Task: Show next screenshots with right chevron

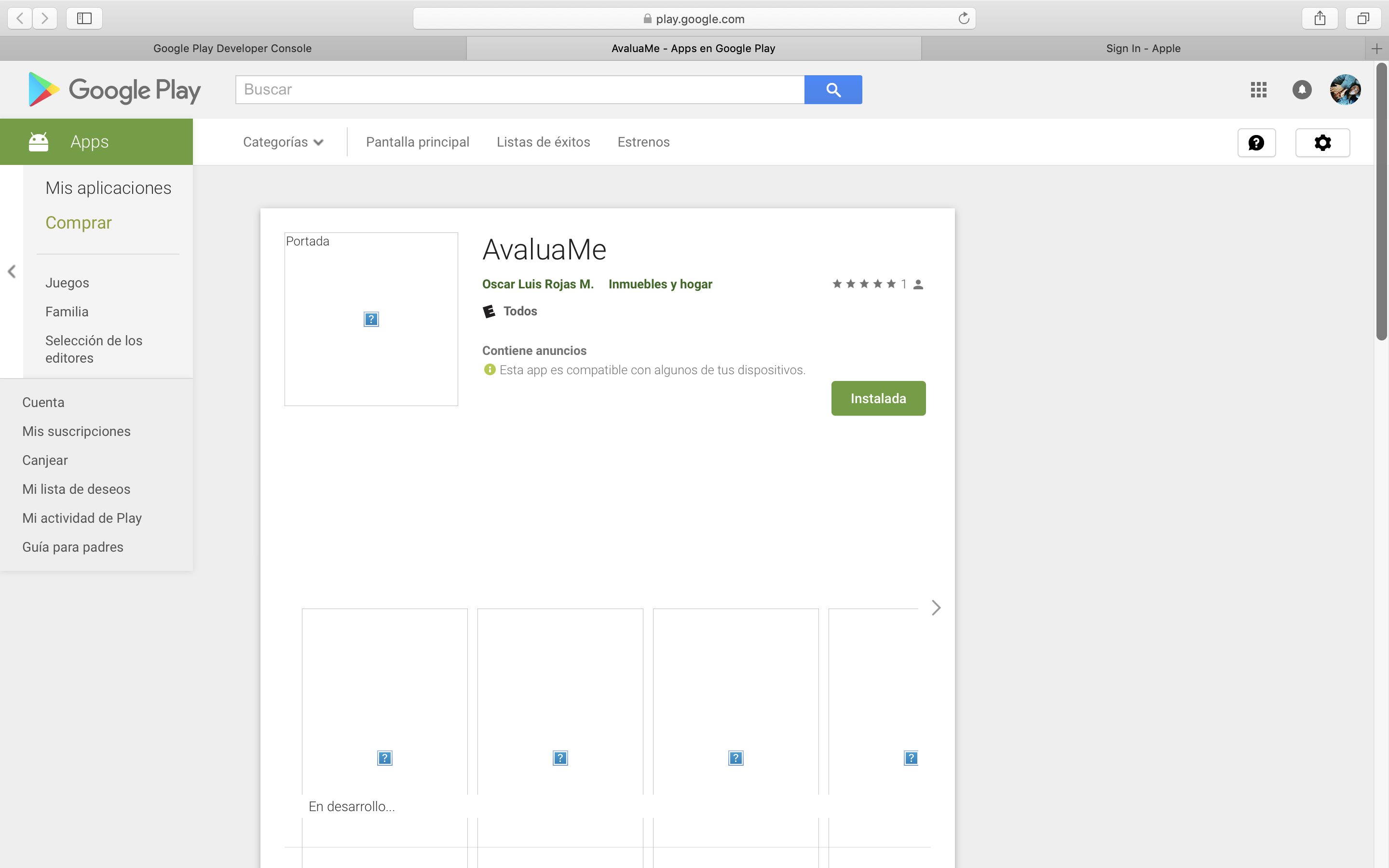Action: (x=936, y=608)
